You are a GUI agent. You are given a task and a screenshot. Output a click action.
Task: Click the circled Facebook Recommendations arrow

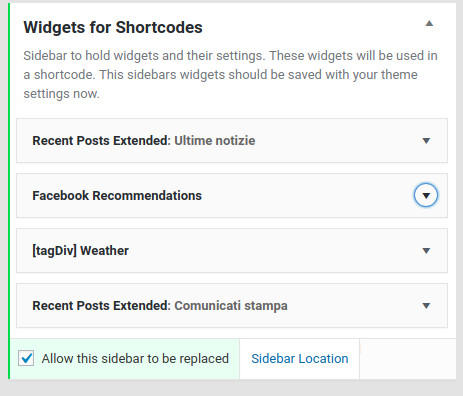point(426,195)
